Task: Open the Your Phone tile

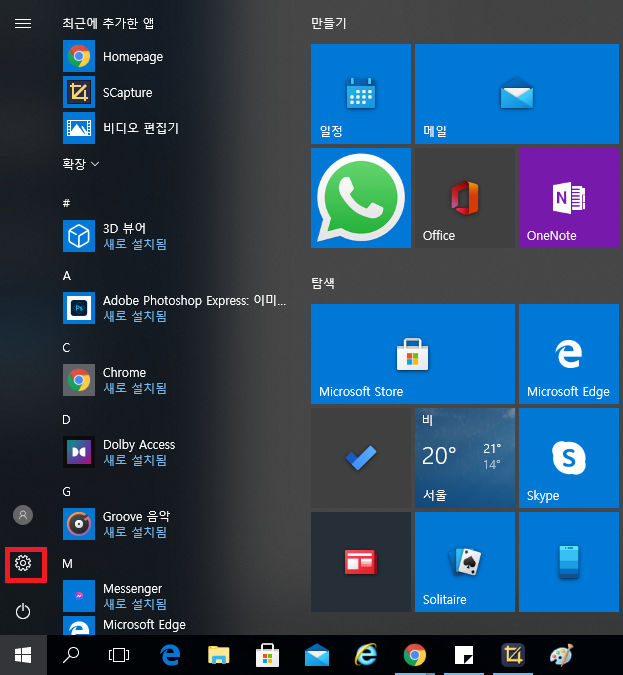Action: click(x=569, y=562)
